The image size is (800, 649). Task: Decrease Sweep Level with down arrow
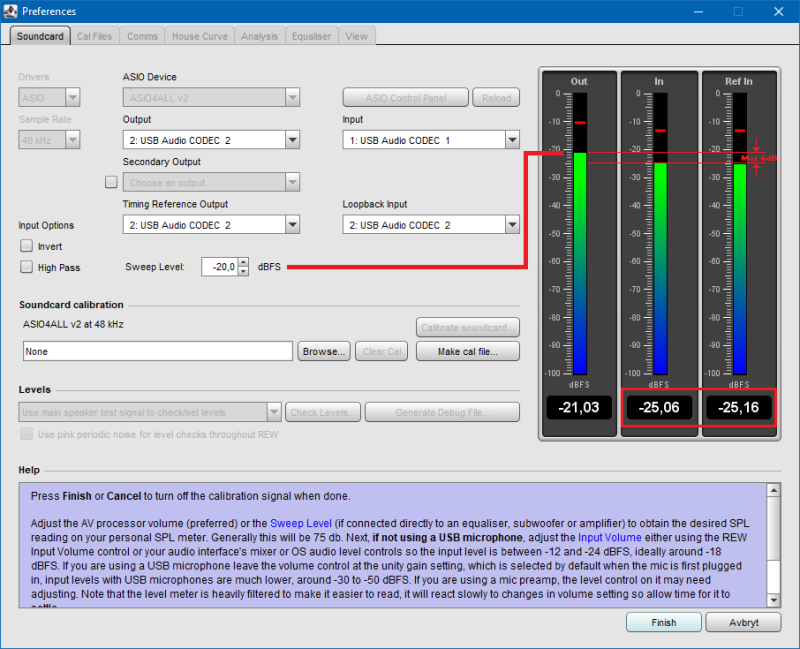(244, 271)
